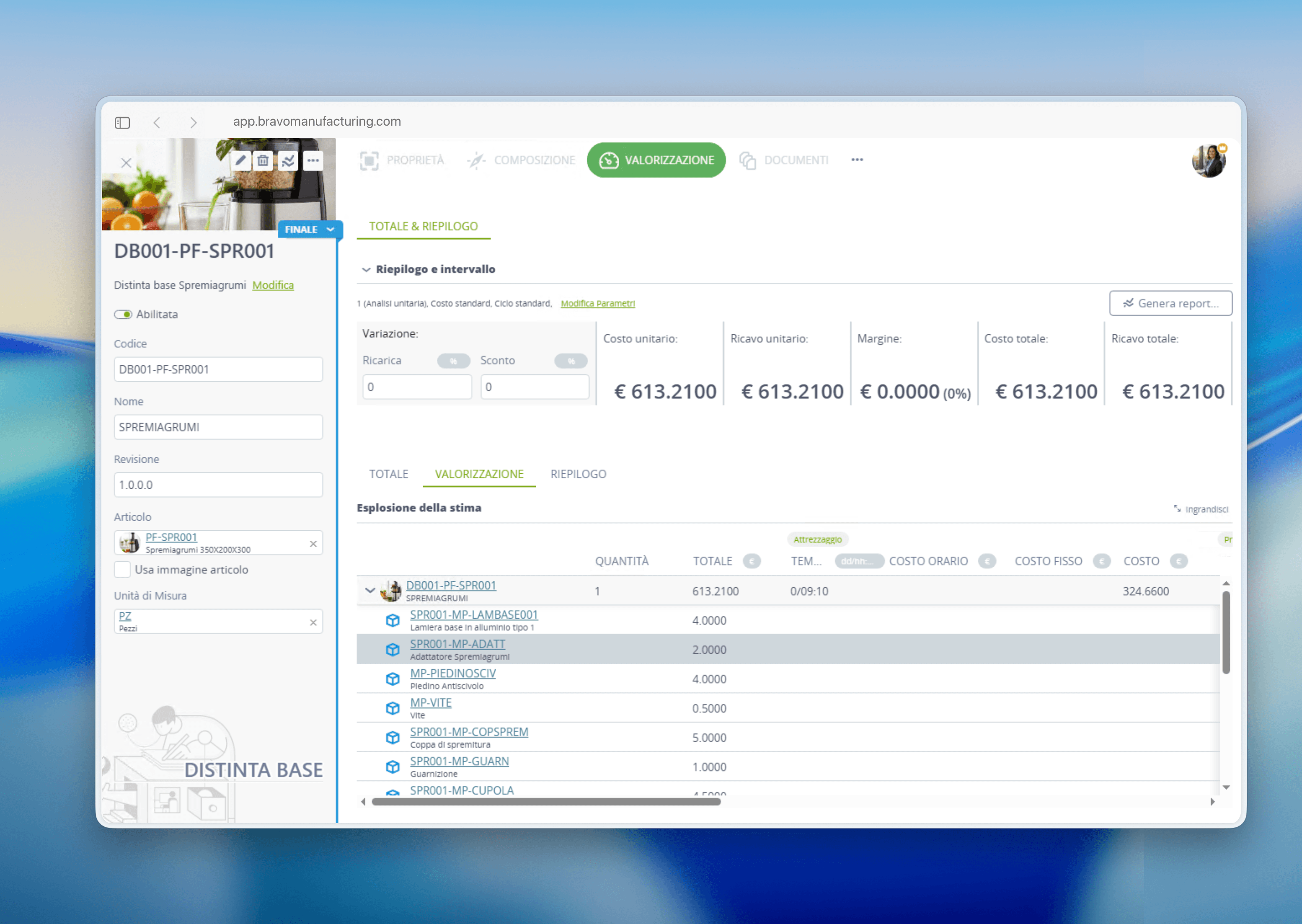The image size is (1302, 924).
Task: Toggle the euro pill next to COSTO ORARIO
Action: 987,562
